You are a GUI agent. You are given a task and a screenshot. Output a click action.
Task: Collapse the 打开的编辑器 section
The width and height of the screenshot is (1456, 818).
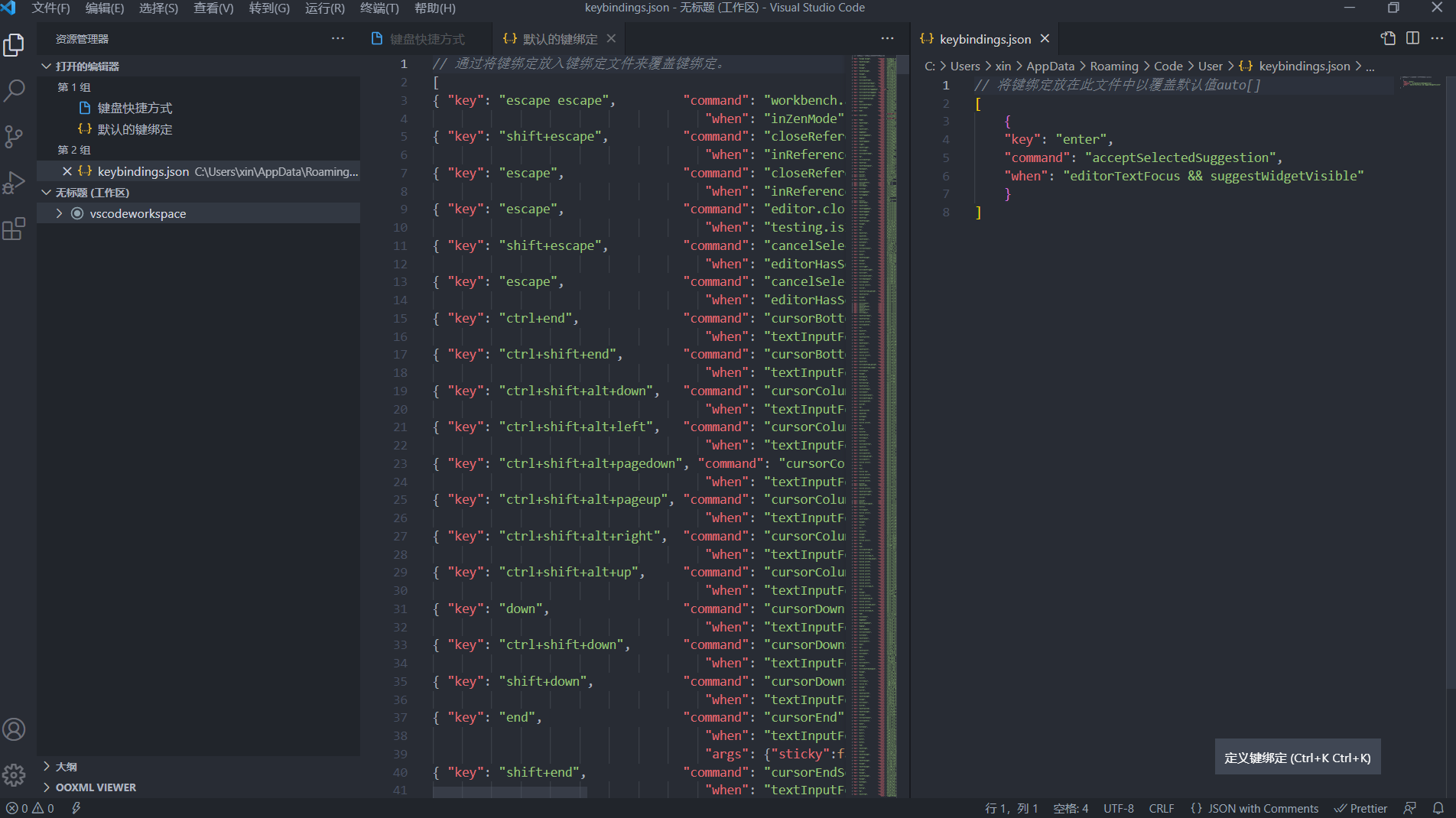[x=199, y=66]
